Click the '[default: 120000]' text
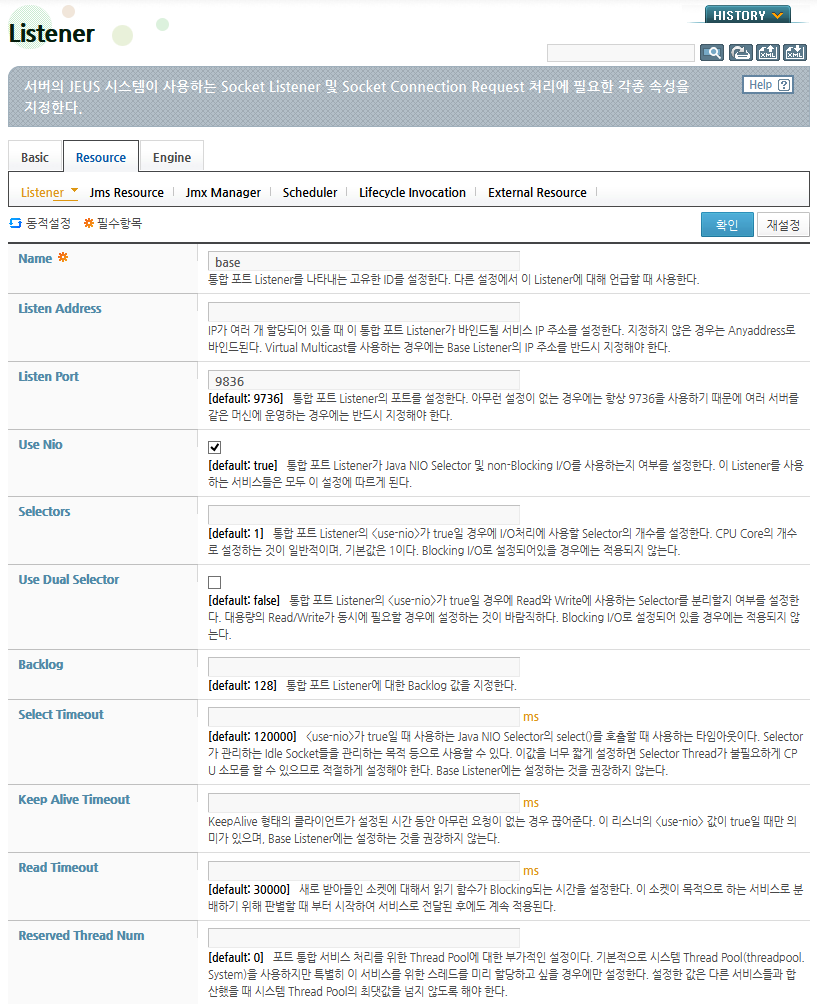 click(x=252, y=736)
